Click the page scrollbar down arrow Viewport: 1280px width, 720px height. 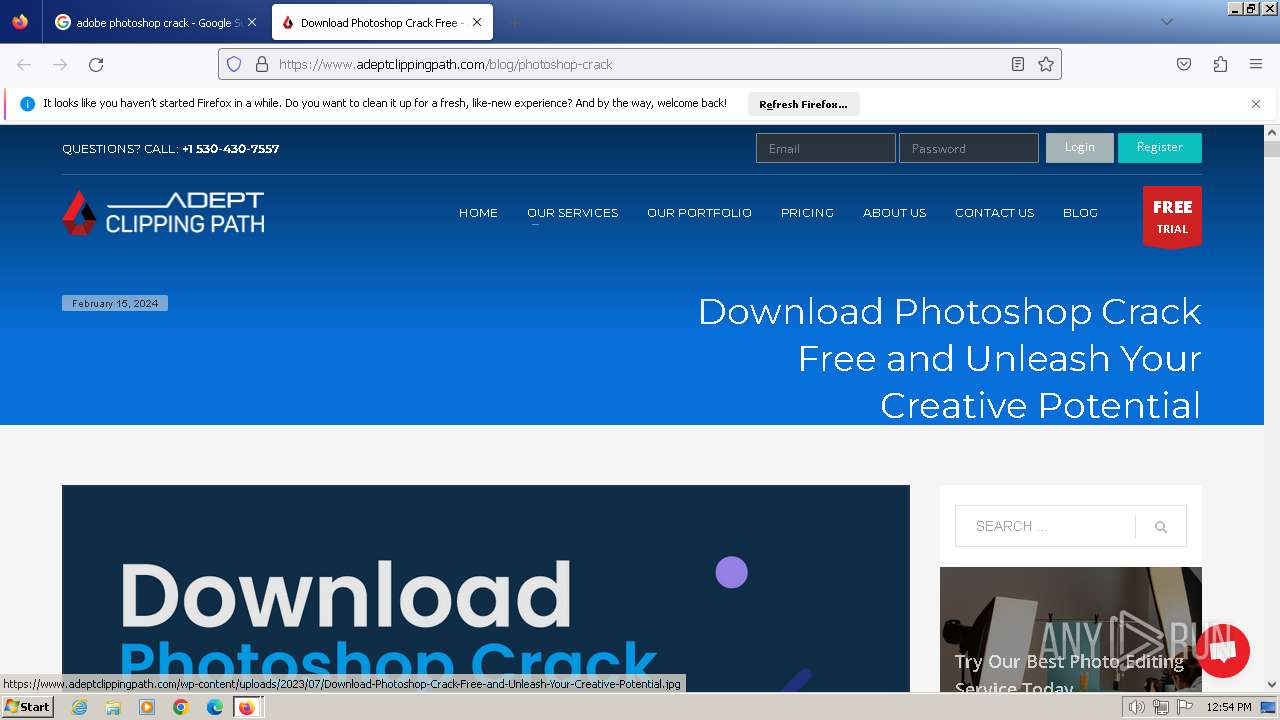click(x=1272, y=685)
